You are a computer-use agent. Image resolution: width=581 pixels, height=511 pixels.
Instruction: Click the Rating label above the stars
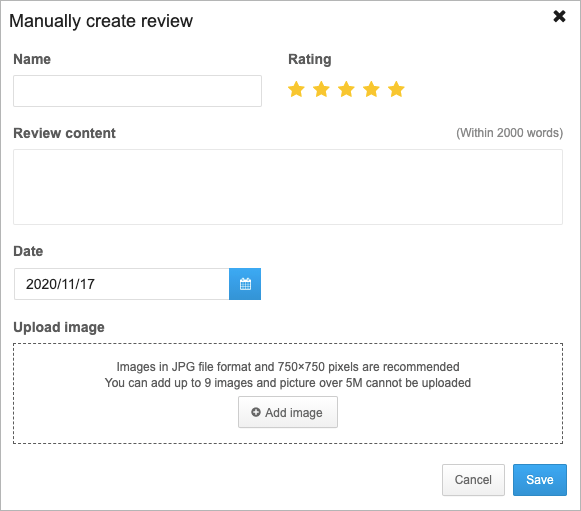[310, 59]
